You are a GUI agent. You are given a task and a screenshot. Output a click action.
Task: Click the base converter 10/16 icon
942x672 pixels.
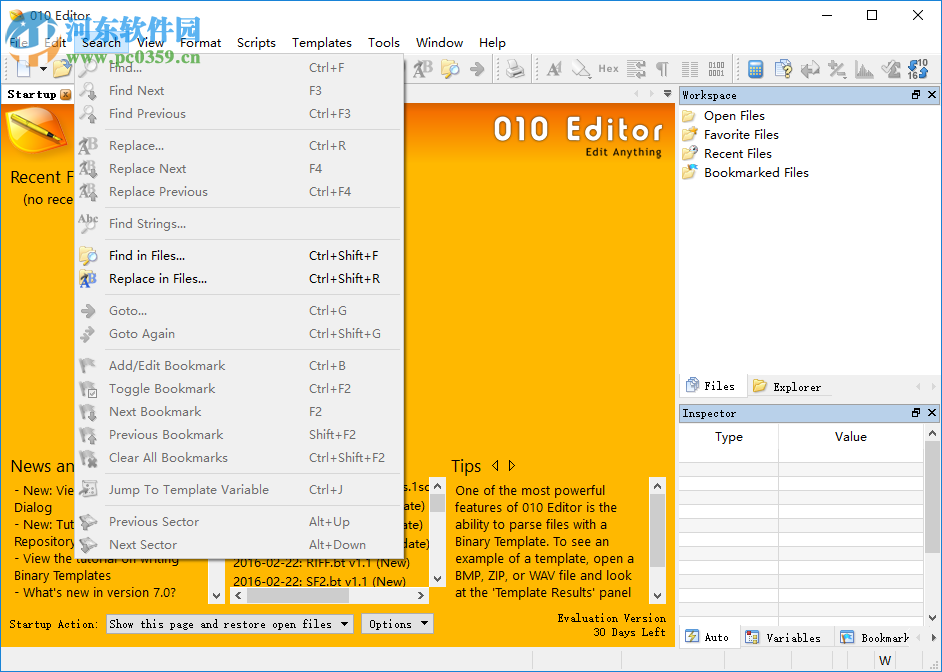918,69
